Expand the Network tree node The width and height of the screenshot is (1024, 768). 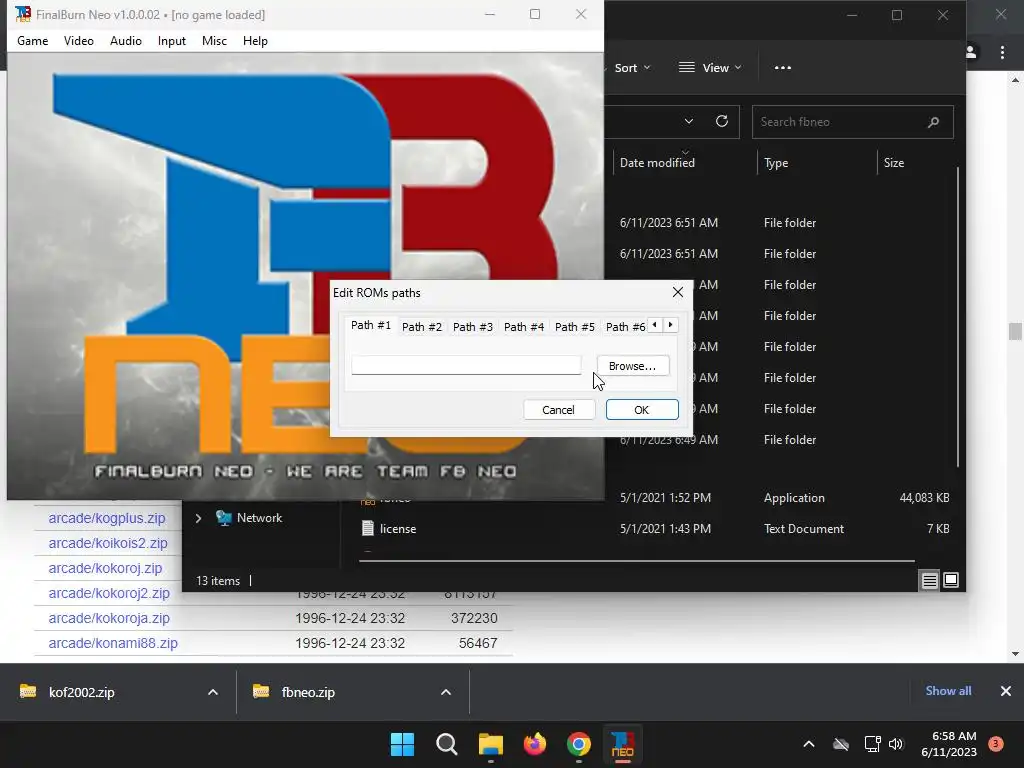click(198, 518)
